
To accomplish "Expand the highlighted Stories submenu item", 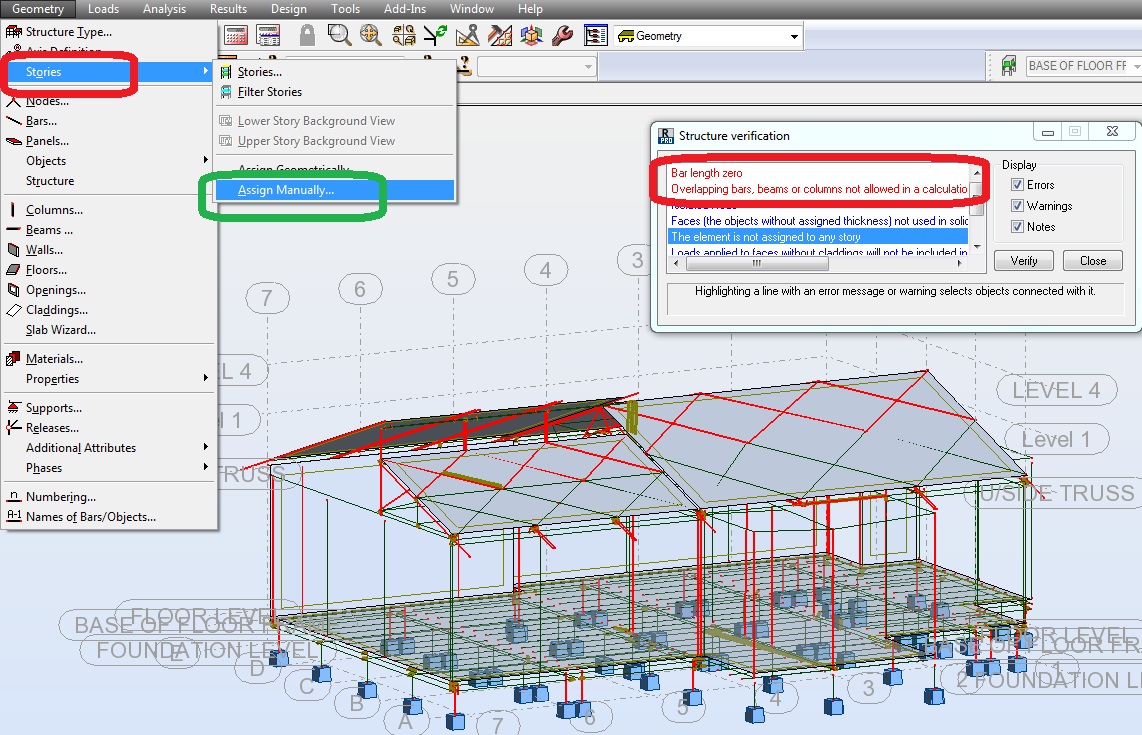I will [x=109, y=72].
